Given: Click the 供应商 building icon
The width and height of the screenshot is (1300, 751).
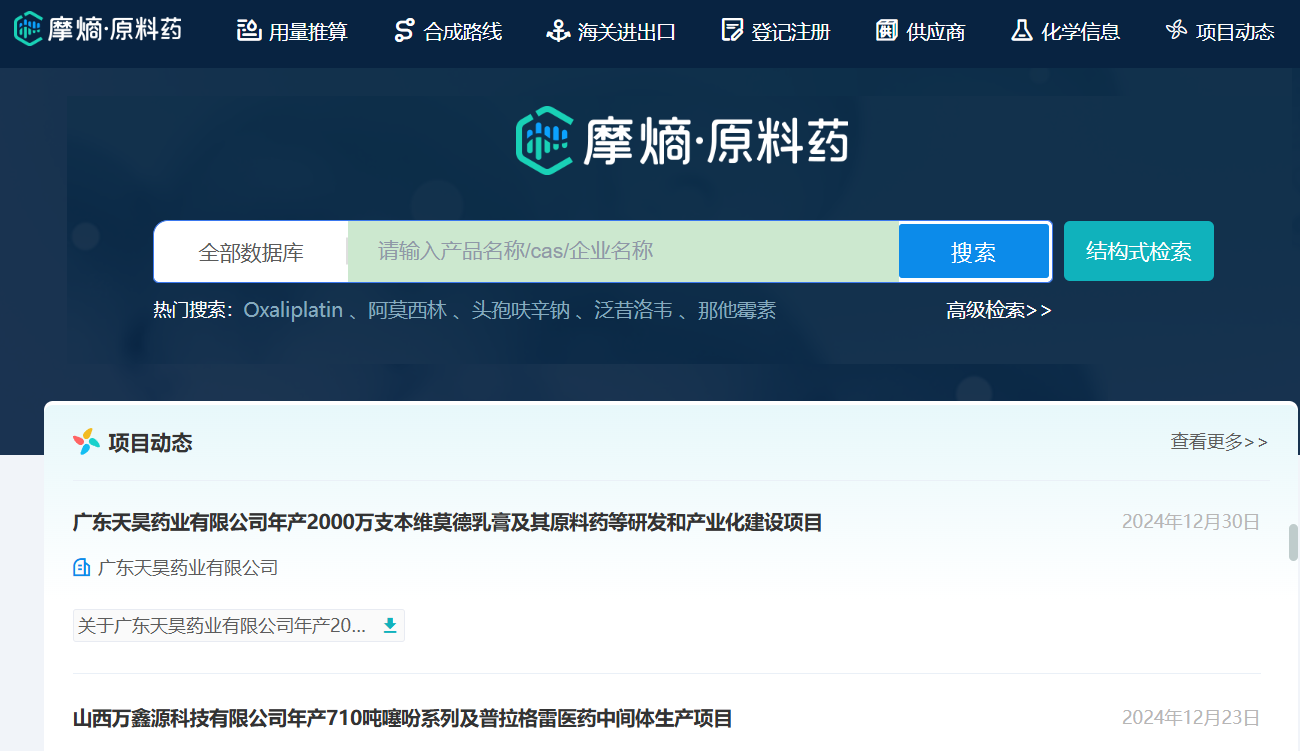Looking at the screenshot, I should 886,30.
